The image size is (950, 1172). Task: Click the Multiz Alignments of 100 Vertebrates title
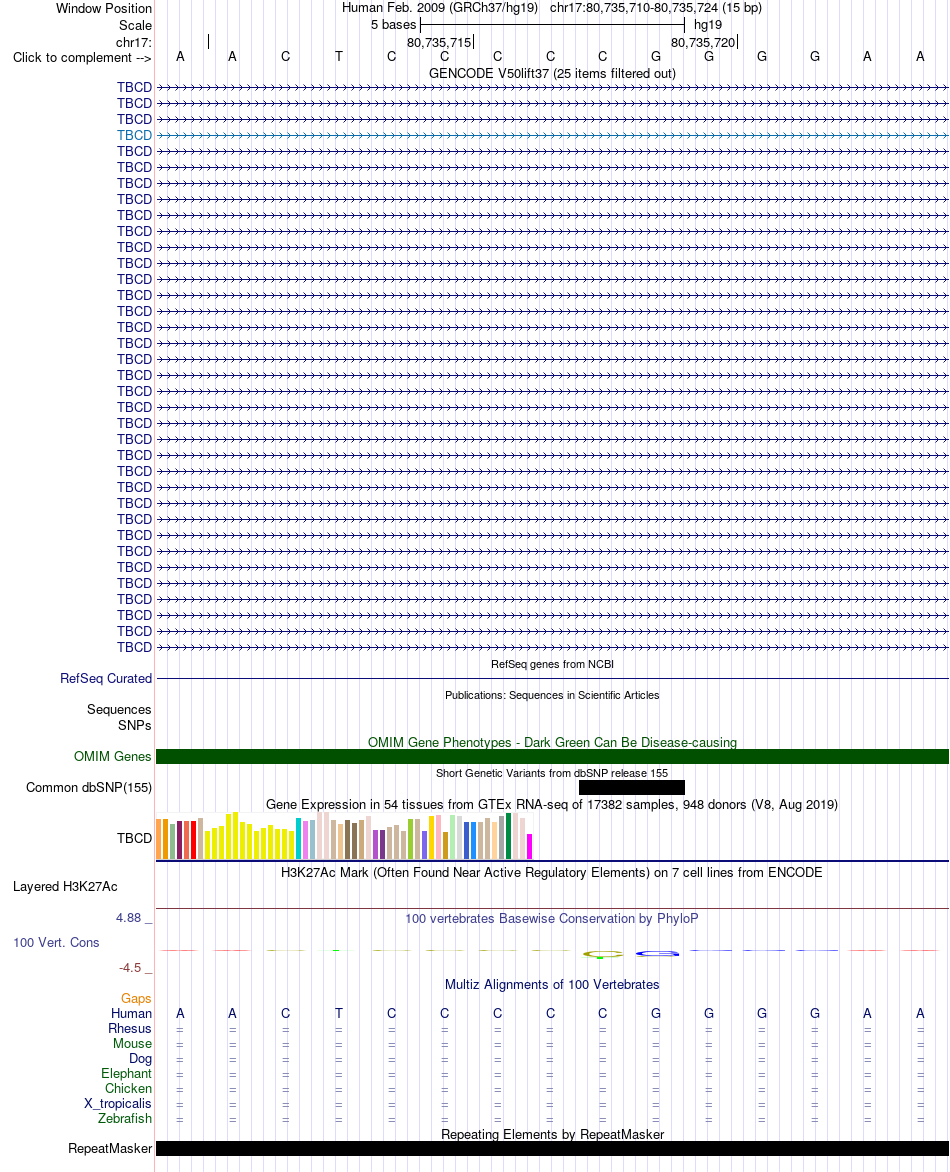click(552, 984)
